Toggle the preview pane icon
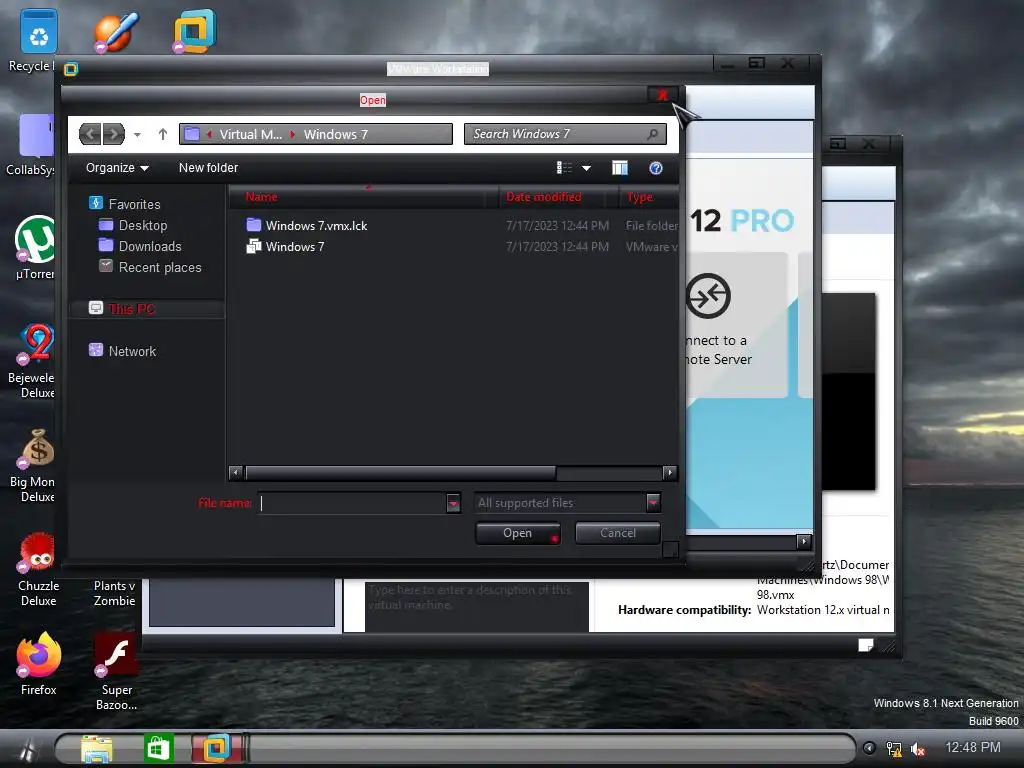The width and height of the screenshot is (1024, 768). [x=620, y=168]
